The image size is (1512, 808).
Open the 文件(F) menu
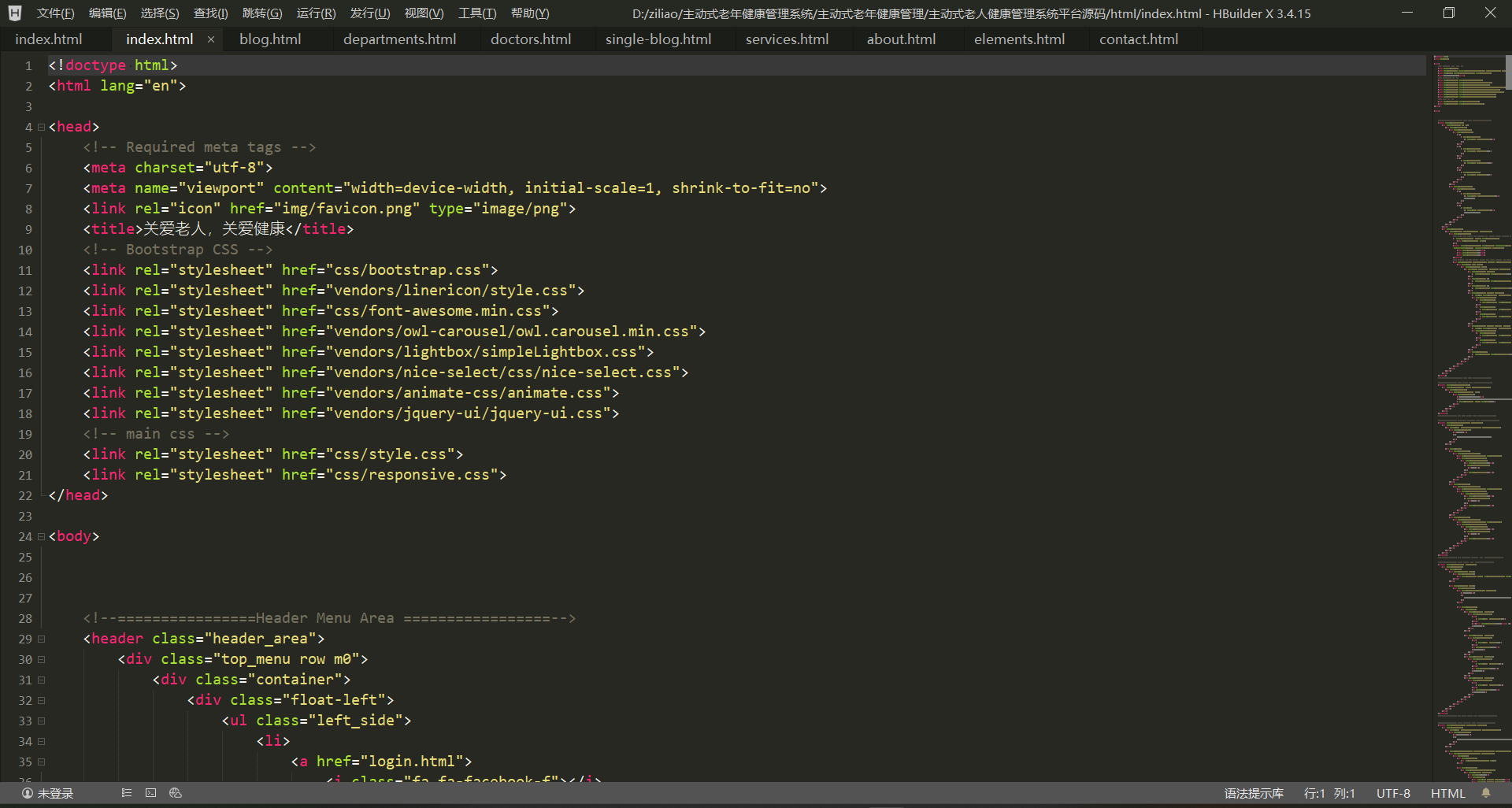click(x=55, y=13)
